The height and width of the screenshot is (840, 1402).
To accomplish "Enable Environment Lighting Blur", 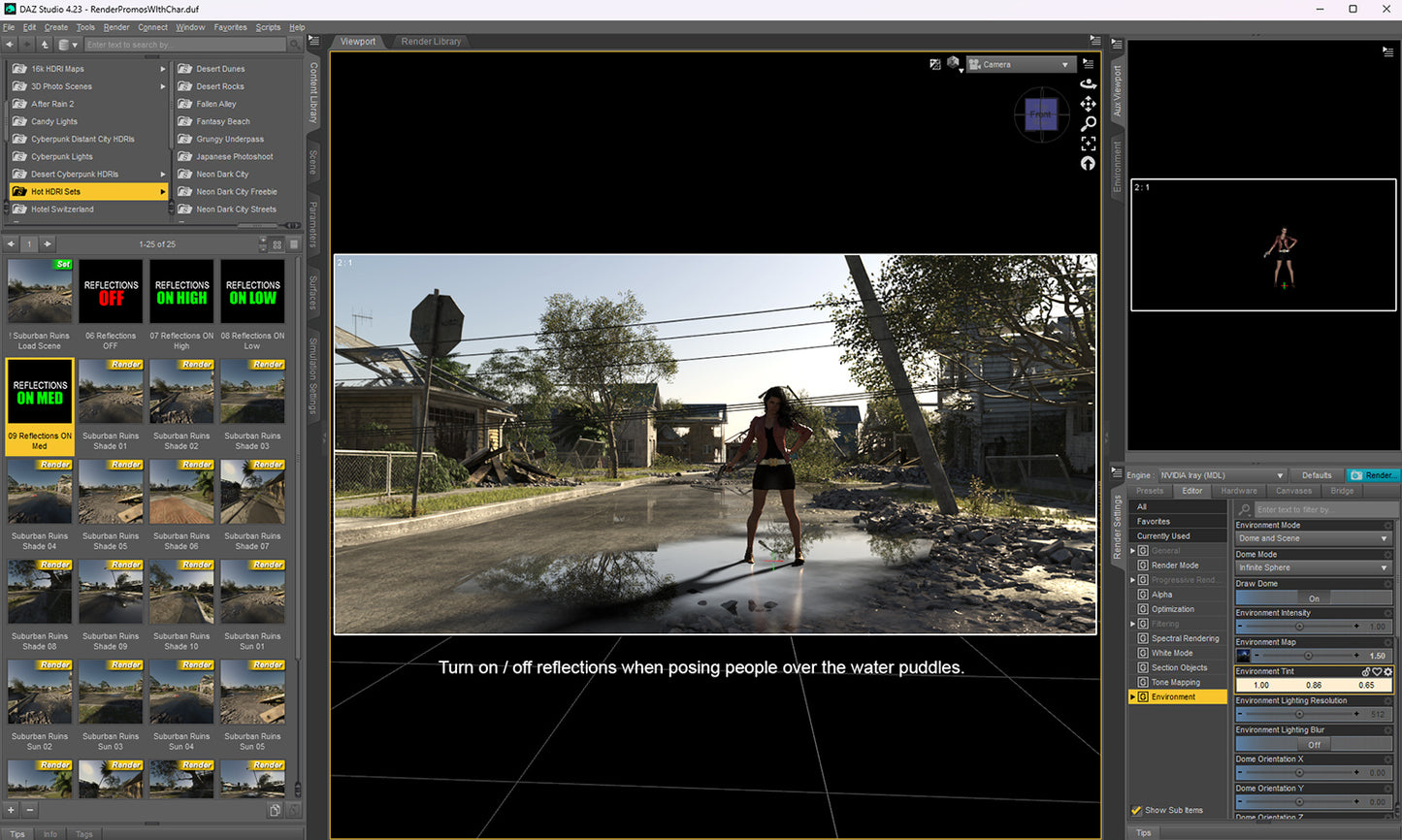I will tap(1313, 744).
